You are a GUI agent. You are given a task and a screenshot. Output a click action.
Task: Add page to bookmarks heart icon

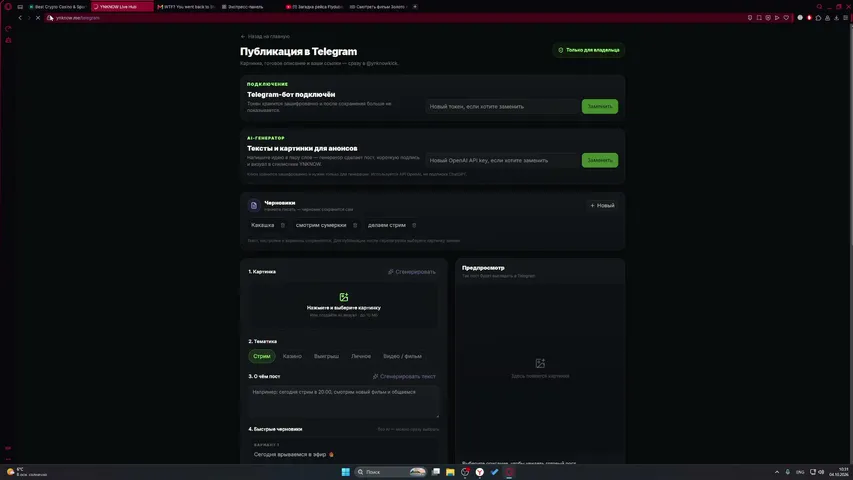(786, 17)
